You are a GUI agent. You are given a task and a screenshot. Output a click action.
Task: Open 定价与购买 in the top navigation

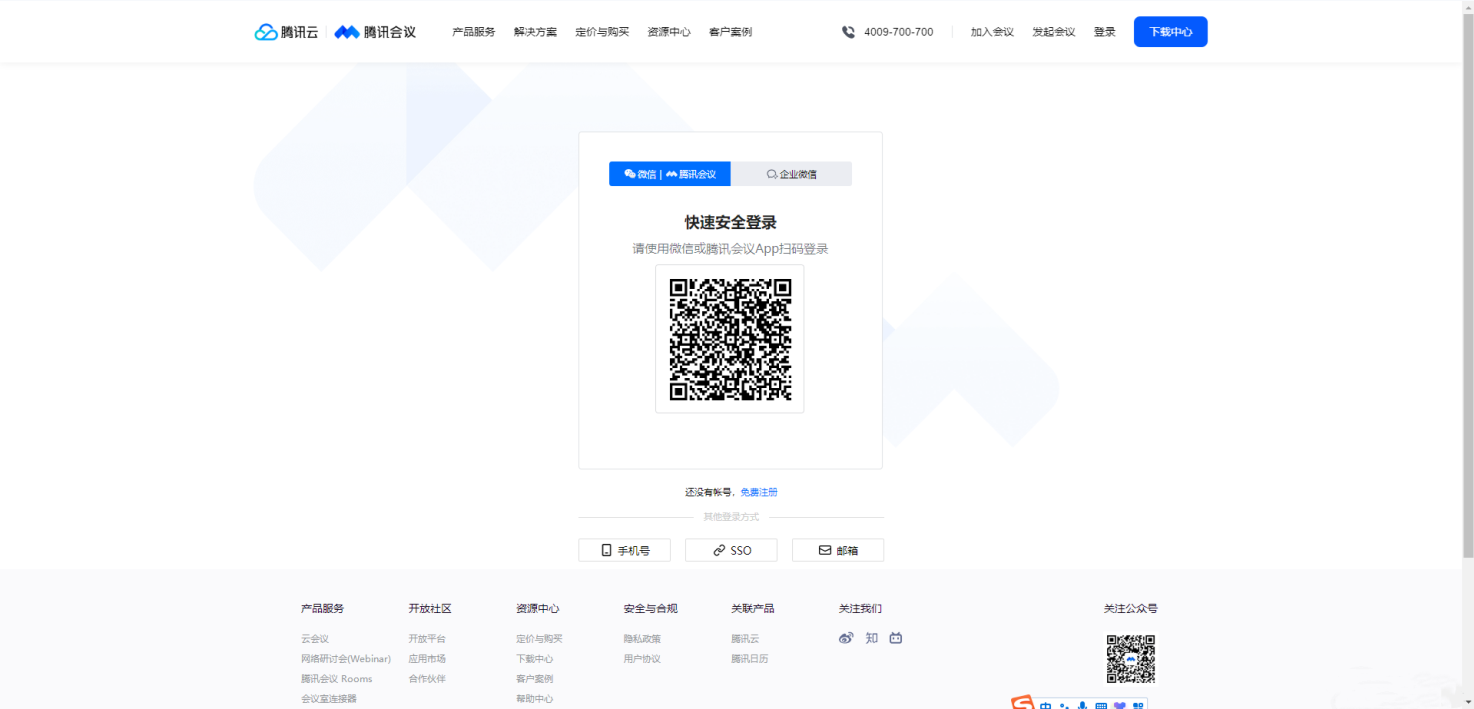[602, 32]
